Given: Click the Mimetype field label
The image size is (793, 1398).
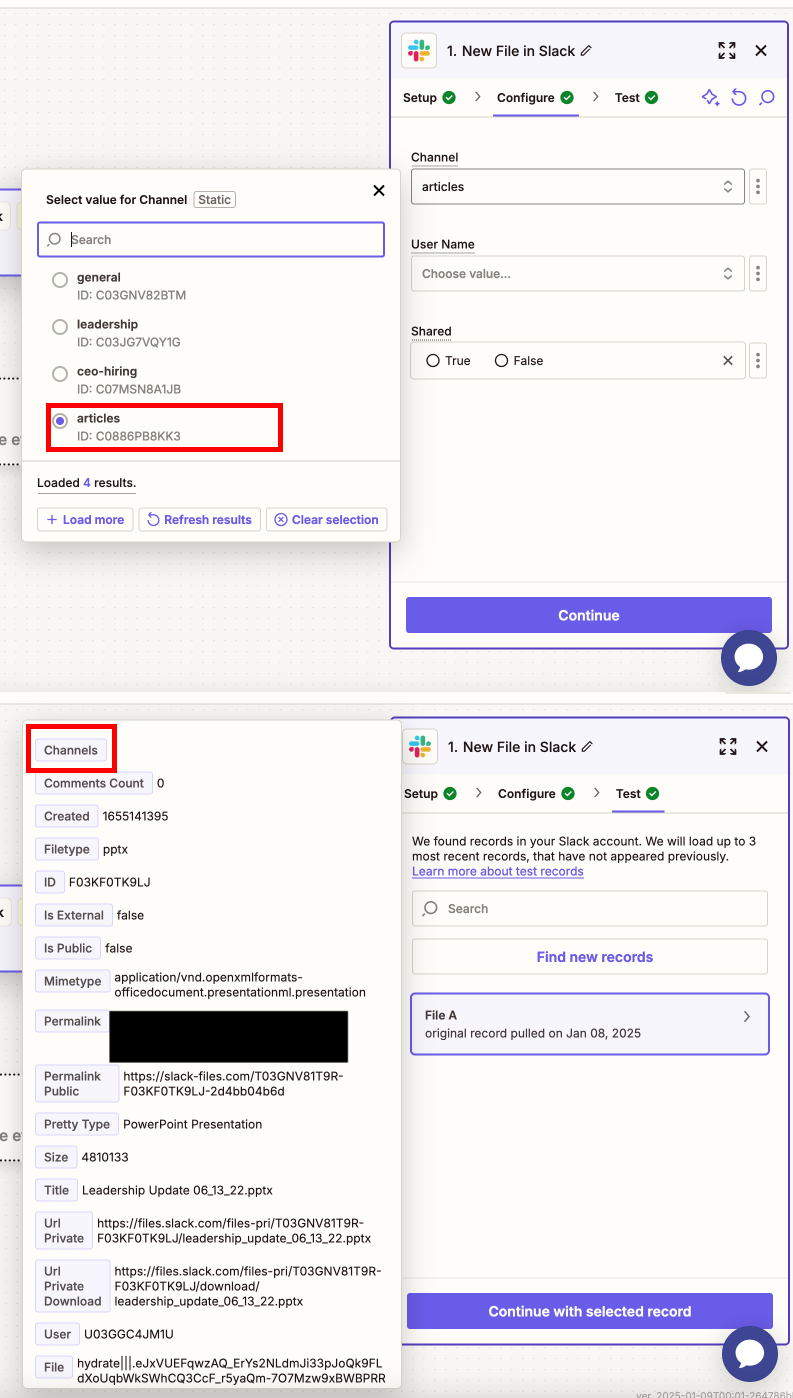Looking at the screenshot, I should coord(73,981).
